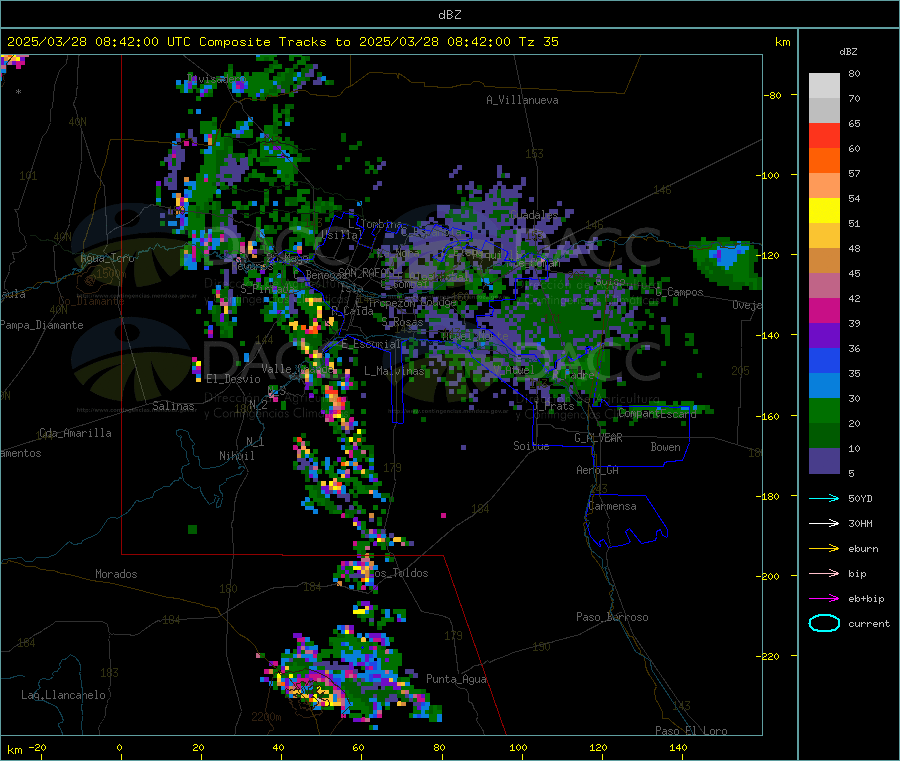Click the storm cell core southwest of Punta_Agua
The height and width of the screenshot is (761, 900).
313,693
